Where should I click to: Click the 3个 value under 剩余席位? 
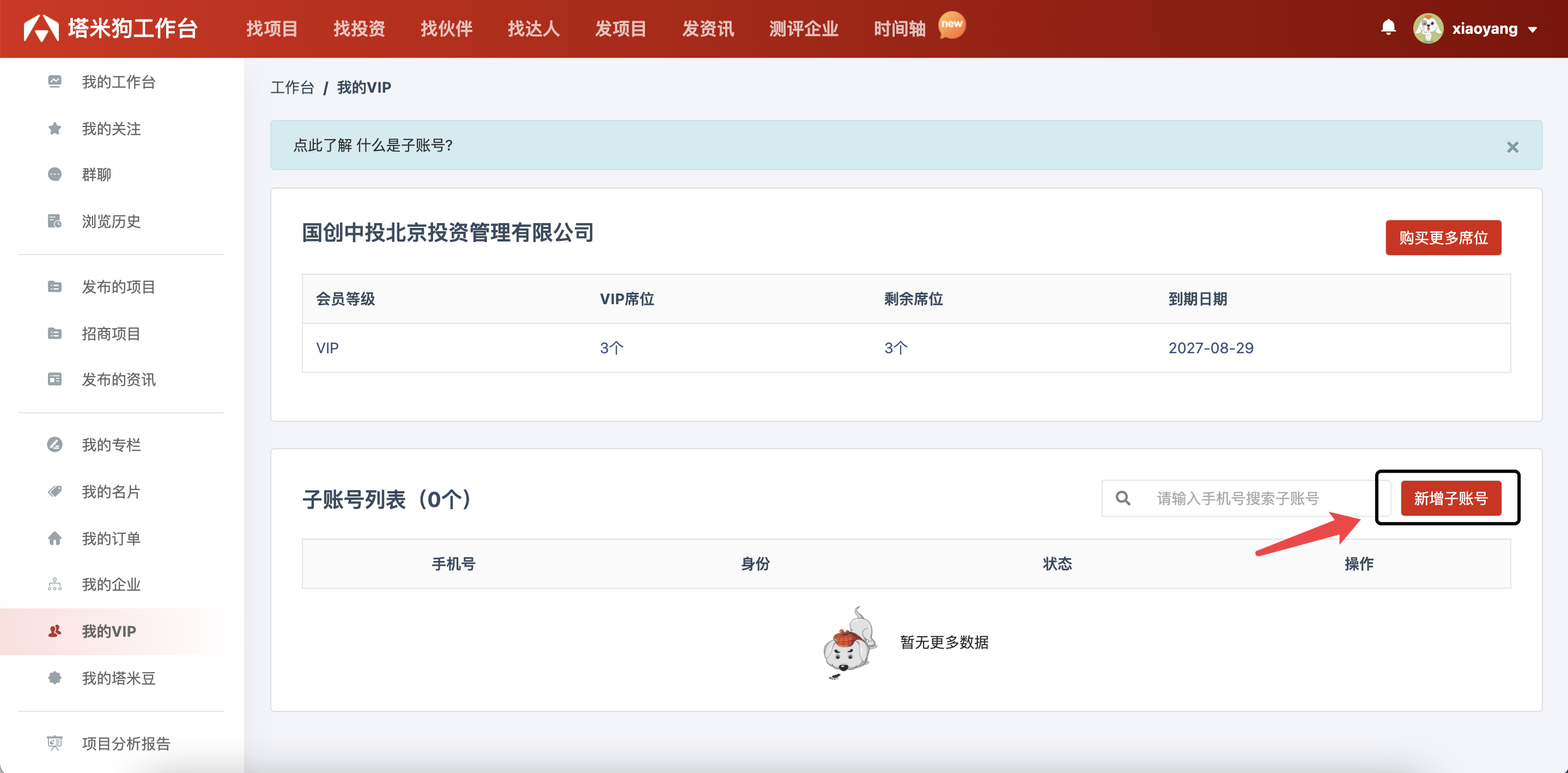click(x=896, y=348)
